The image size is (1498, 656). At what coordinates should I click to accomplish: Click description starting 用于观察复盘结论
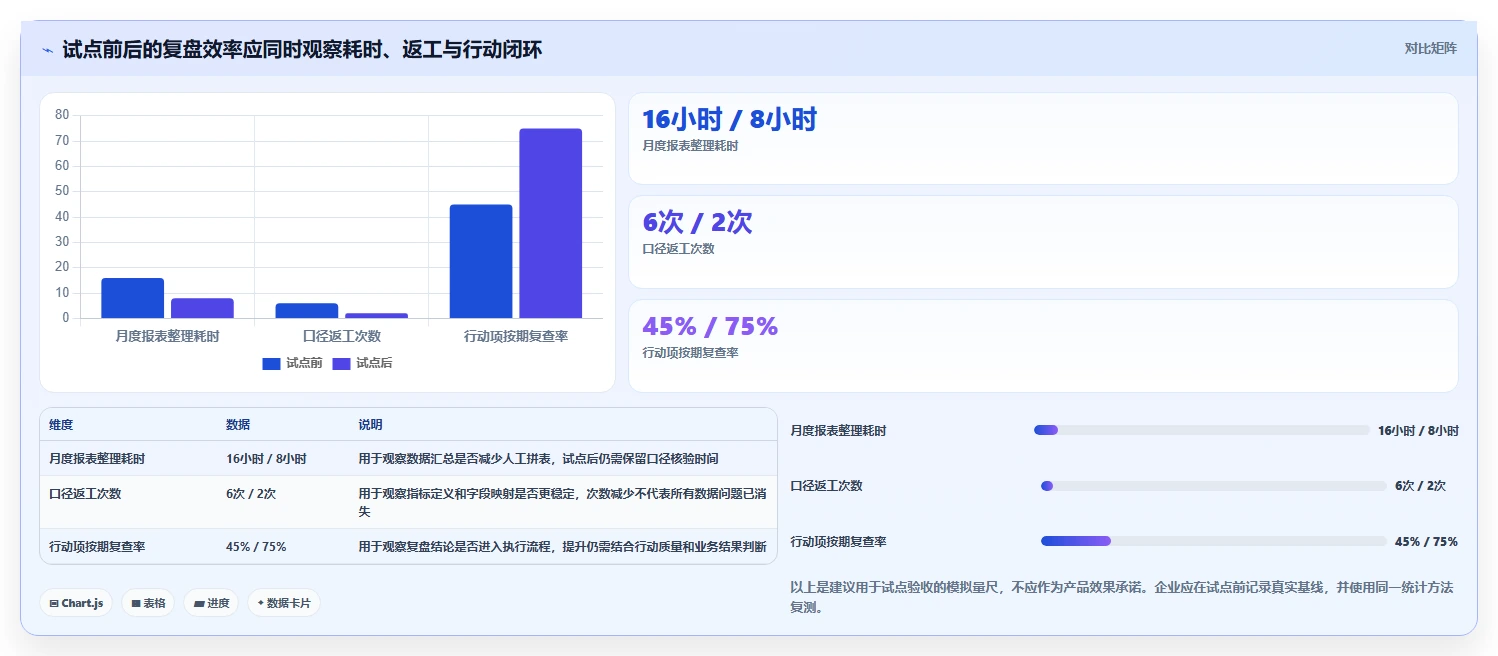coord(562,547)
